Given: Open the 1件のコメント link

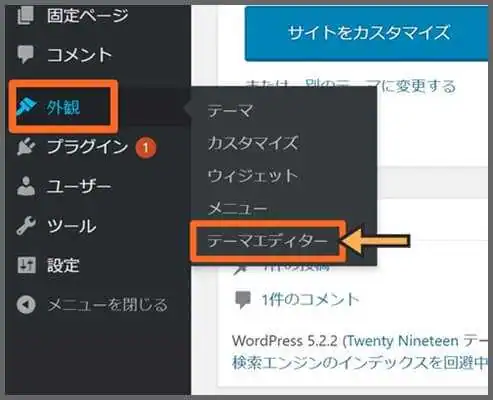Looking at the screenshot, I should (x=310, y=299).
